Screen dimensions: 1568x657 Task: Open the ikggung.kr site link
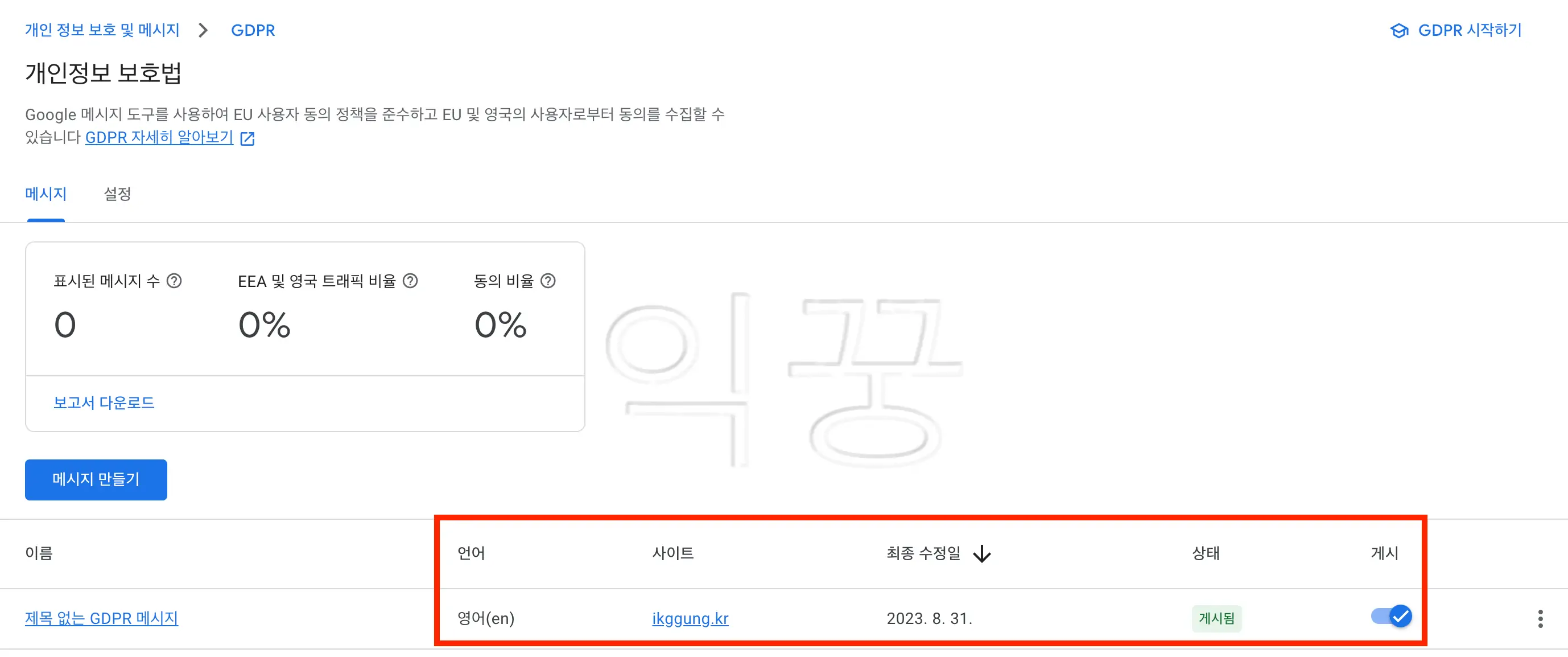coord(690,618)
